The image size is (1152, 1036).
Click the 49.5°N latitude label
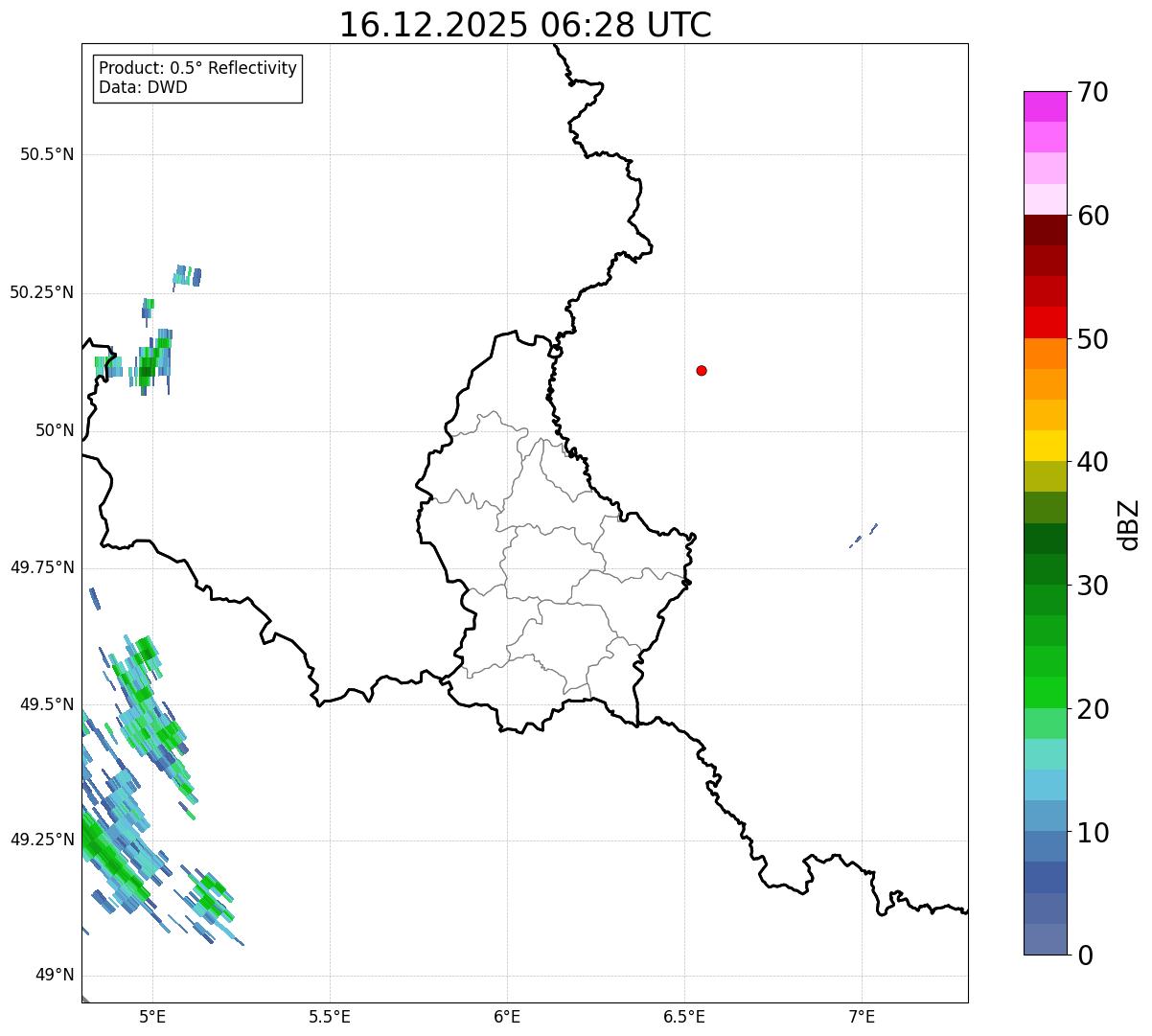[47, 704]
